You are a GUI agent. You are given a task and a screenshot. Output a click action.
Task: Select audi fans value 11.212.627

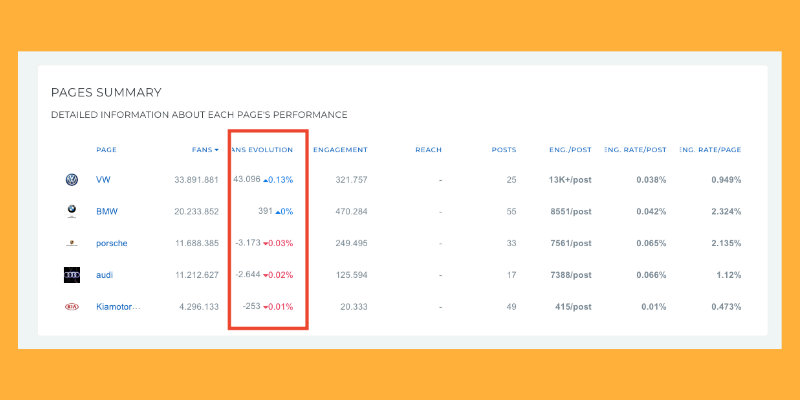click(x=197, y=275)
